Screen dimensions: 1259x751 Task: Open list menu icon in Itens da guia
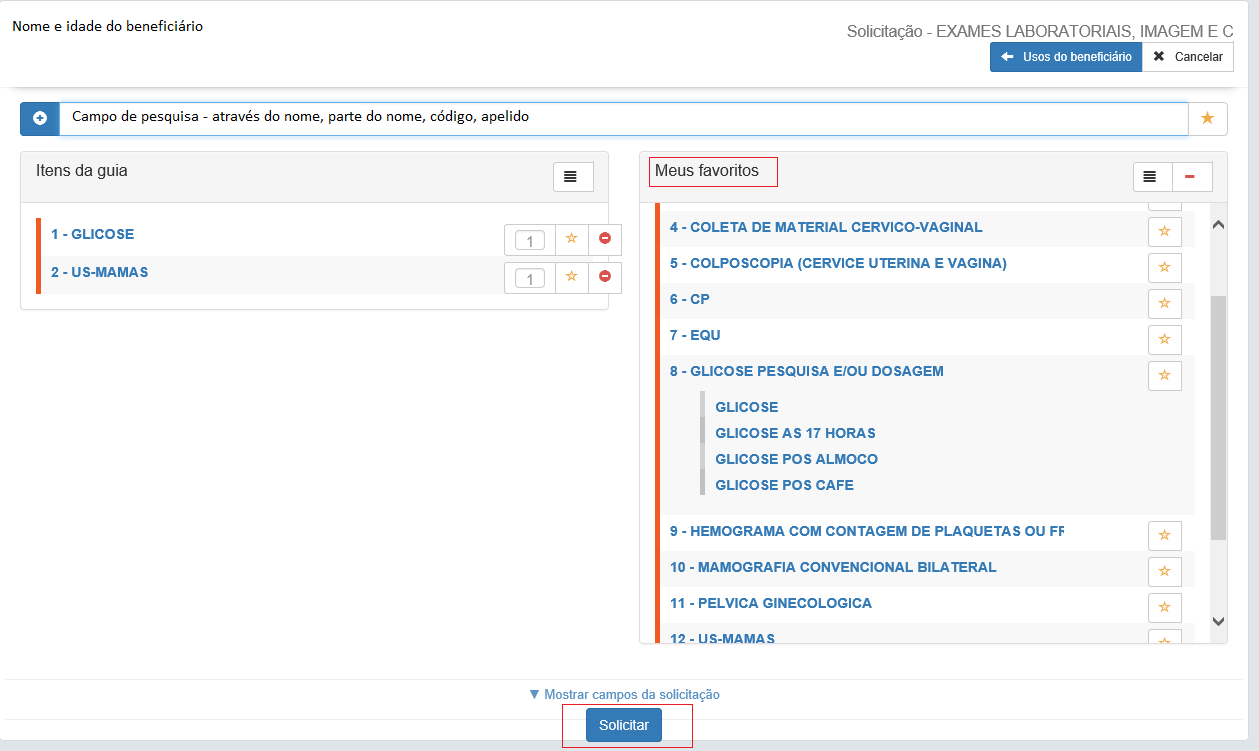tap(573, 177)
